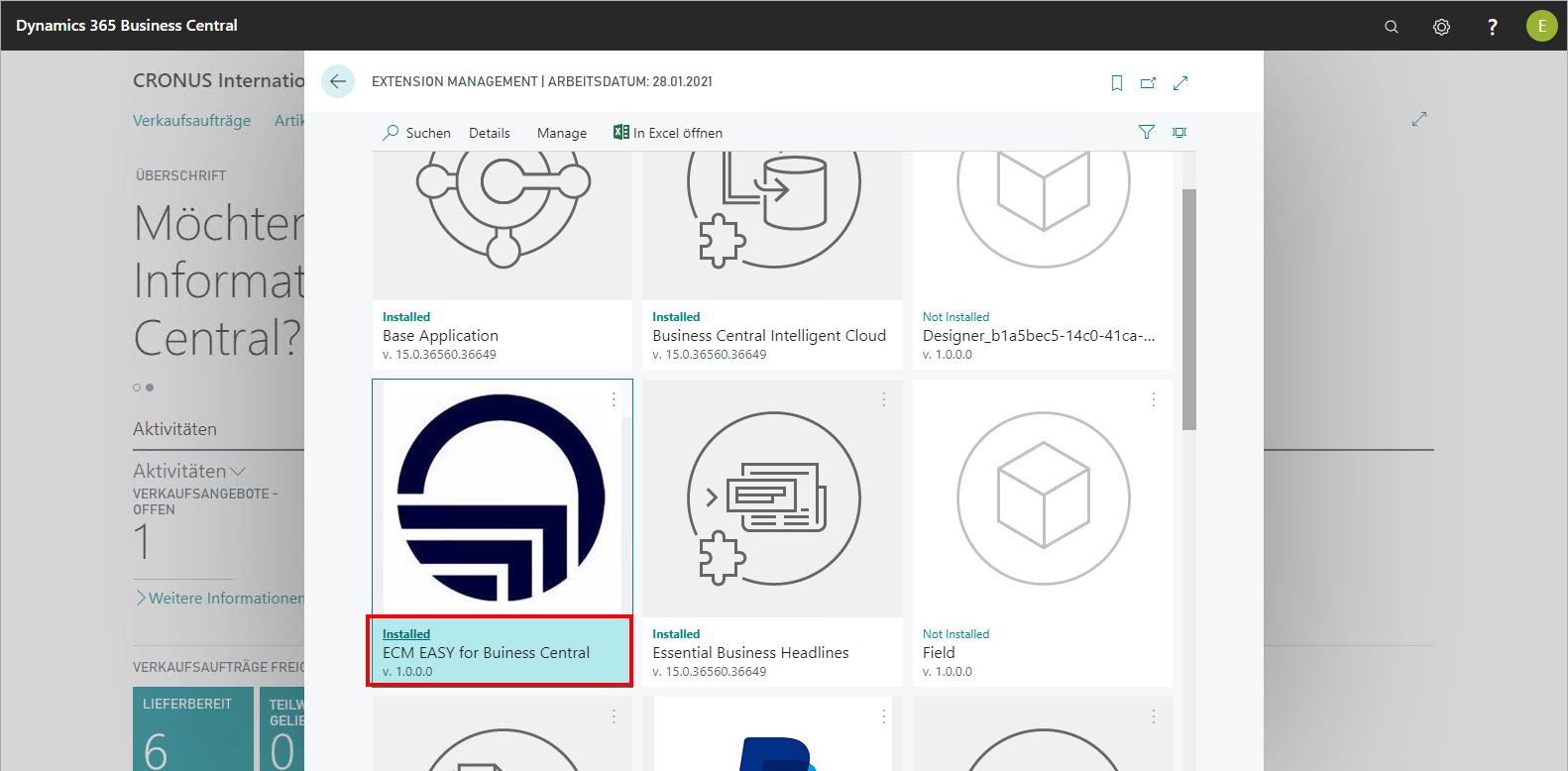Toggle the filter pane icon

click(1147, 132)
